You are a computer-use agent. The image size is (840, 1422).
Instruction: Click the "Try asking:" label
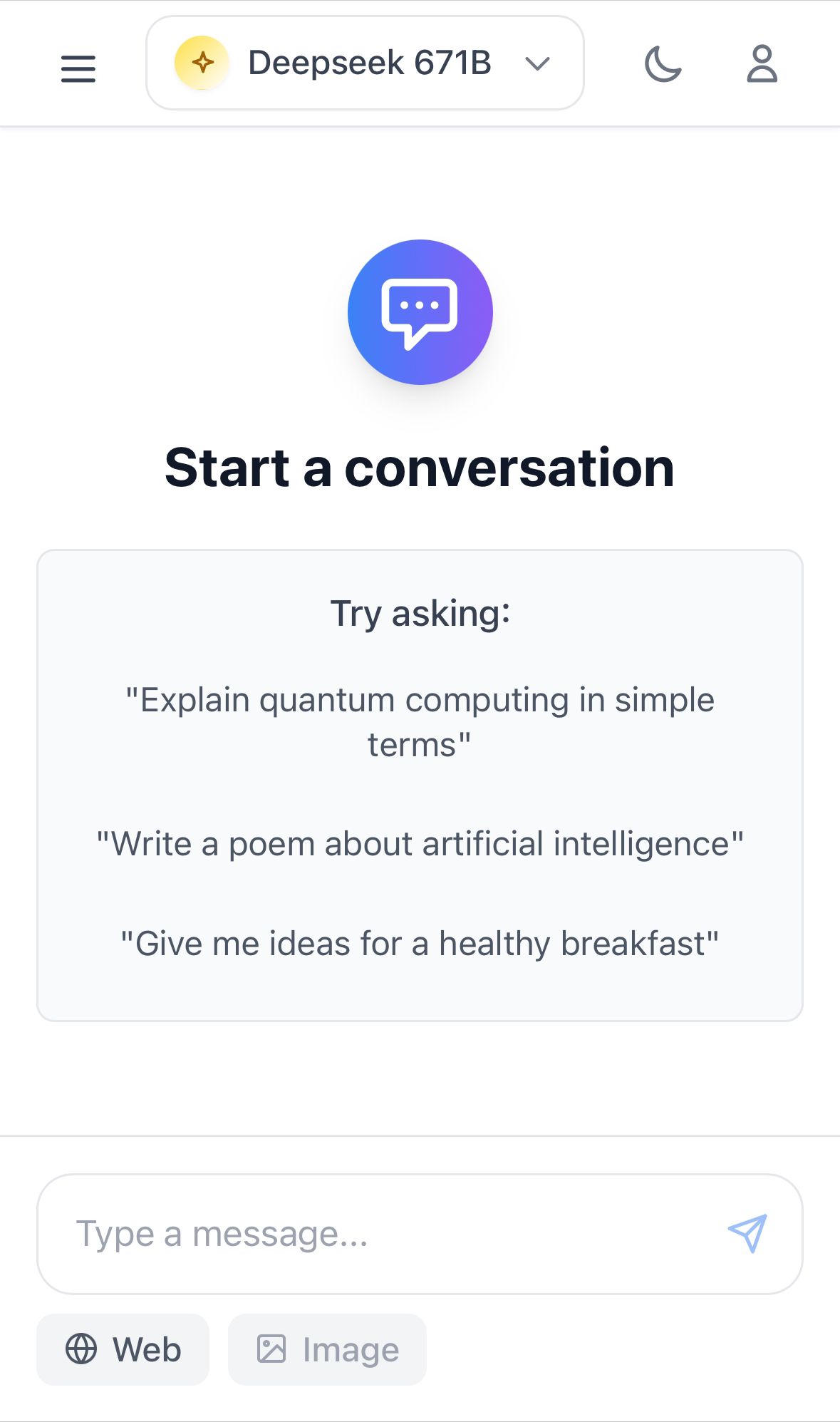coord(420,613)
